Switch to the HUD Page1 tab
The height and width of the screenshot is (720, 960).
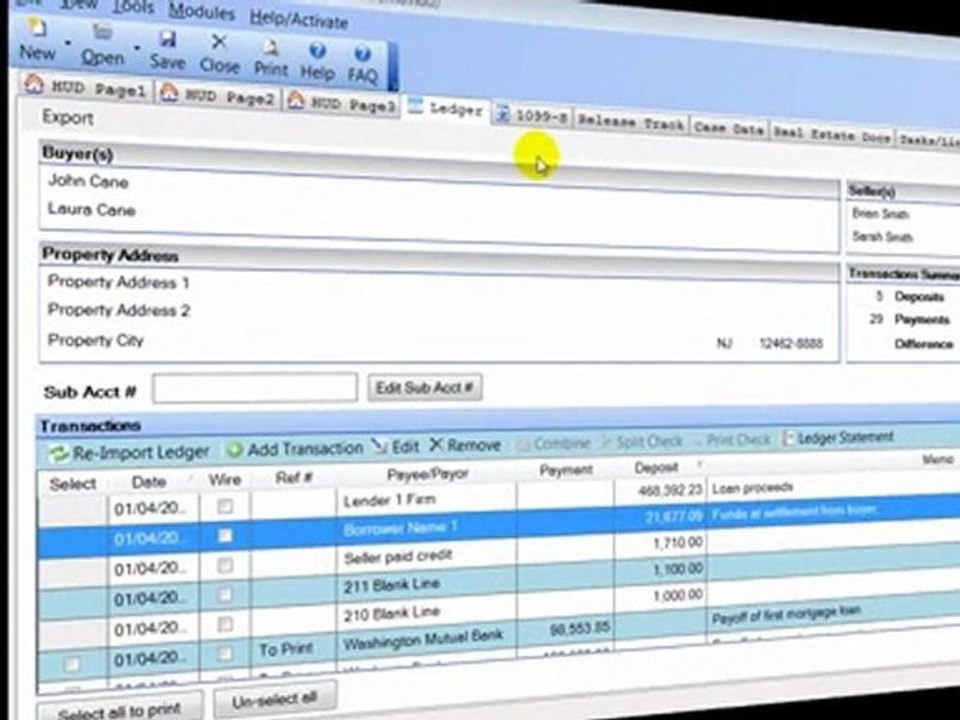(x=86, y=89)
